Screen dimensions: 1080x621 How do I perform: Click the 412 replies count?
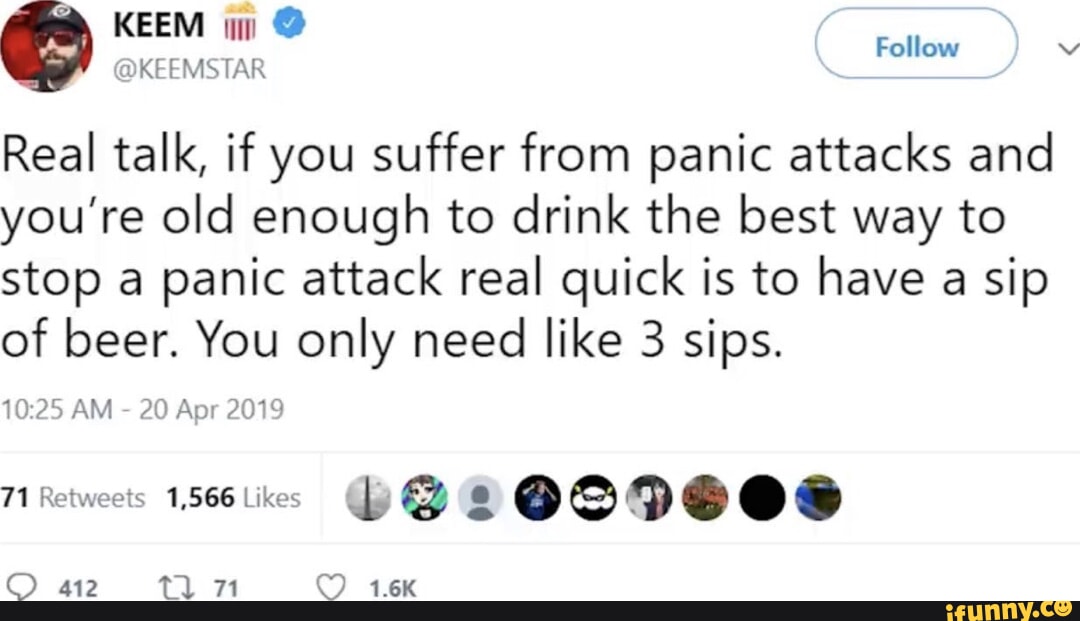tap(75, 589)
